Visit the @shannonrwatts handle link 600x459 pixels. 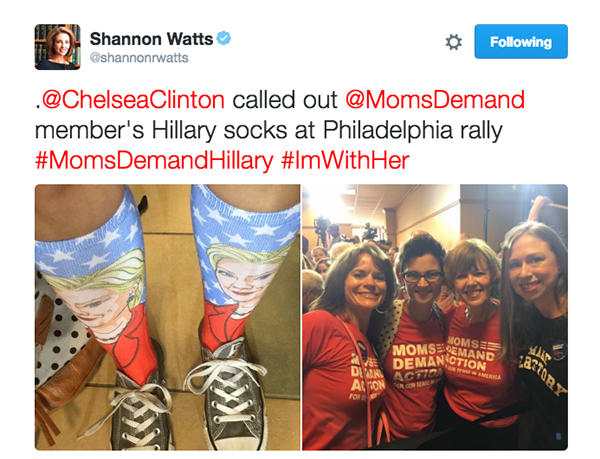point(139,58)
